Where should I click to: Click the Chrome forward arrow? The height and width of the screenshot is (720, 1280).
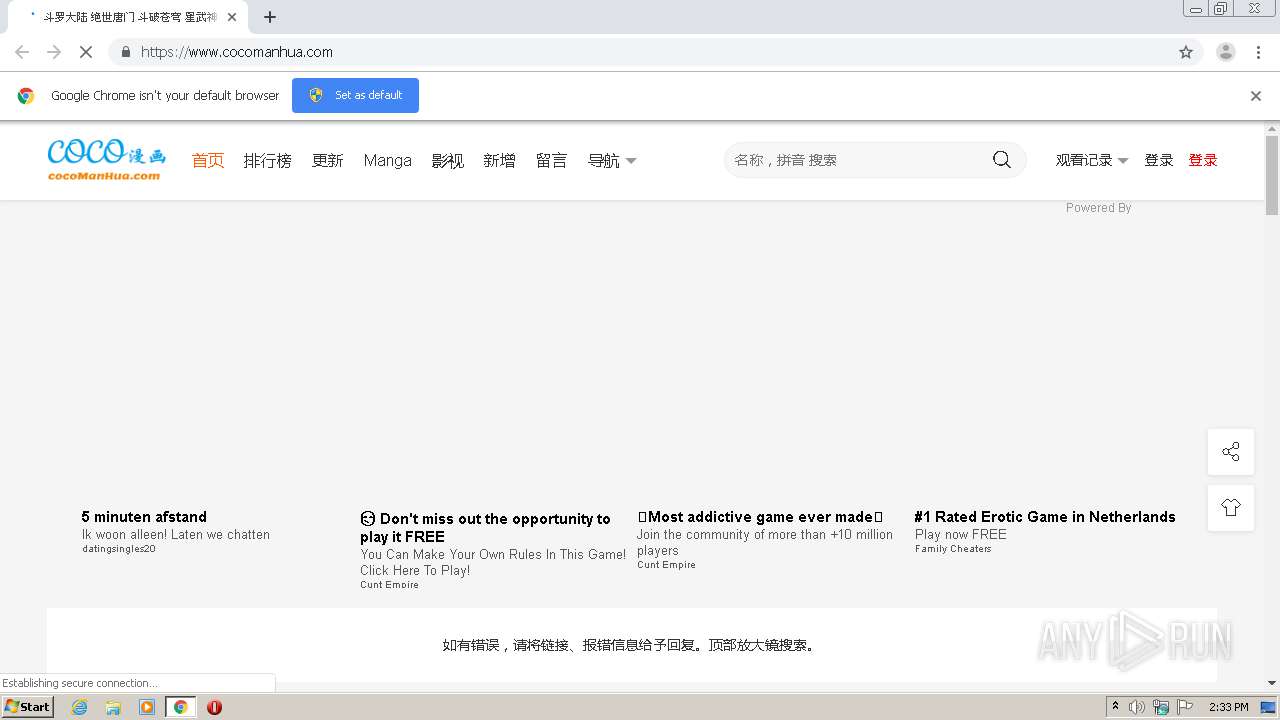54,52
